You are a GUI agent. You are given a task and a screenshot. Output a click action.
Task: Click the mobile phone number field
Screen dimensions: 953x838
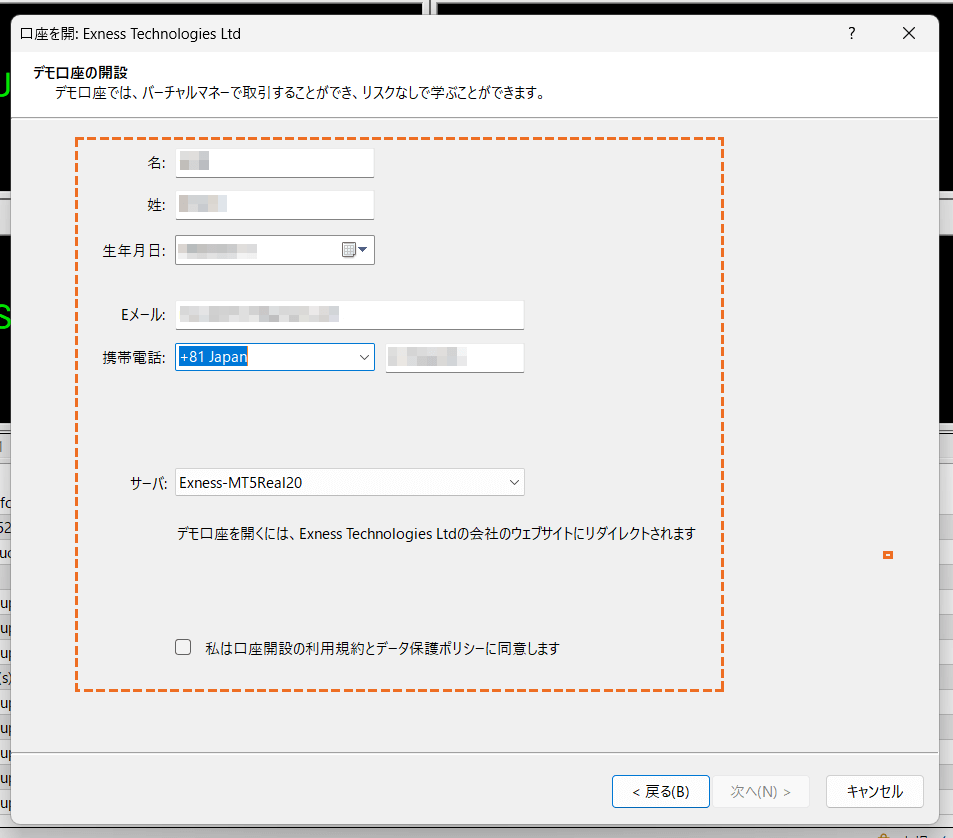(455, 357)
